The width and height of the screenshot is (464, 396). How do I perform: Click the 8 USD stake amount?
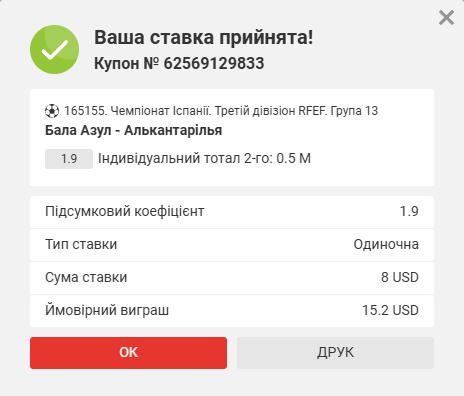(400, 277)
